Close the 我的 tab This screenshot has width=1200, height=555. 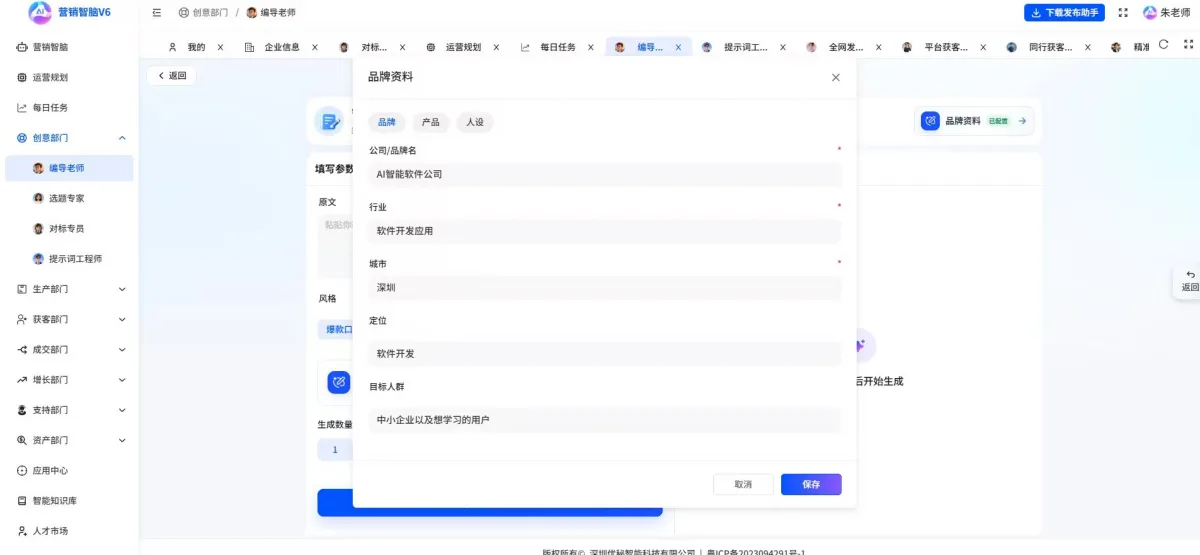click(220, 47)
